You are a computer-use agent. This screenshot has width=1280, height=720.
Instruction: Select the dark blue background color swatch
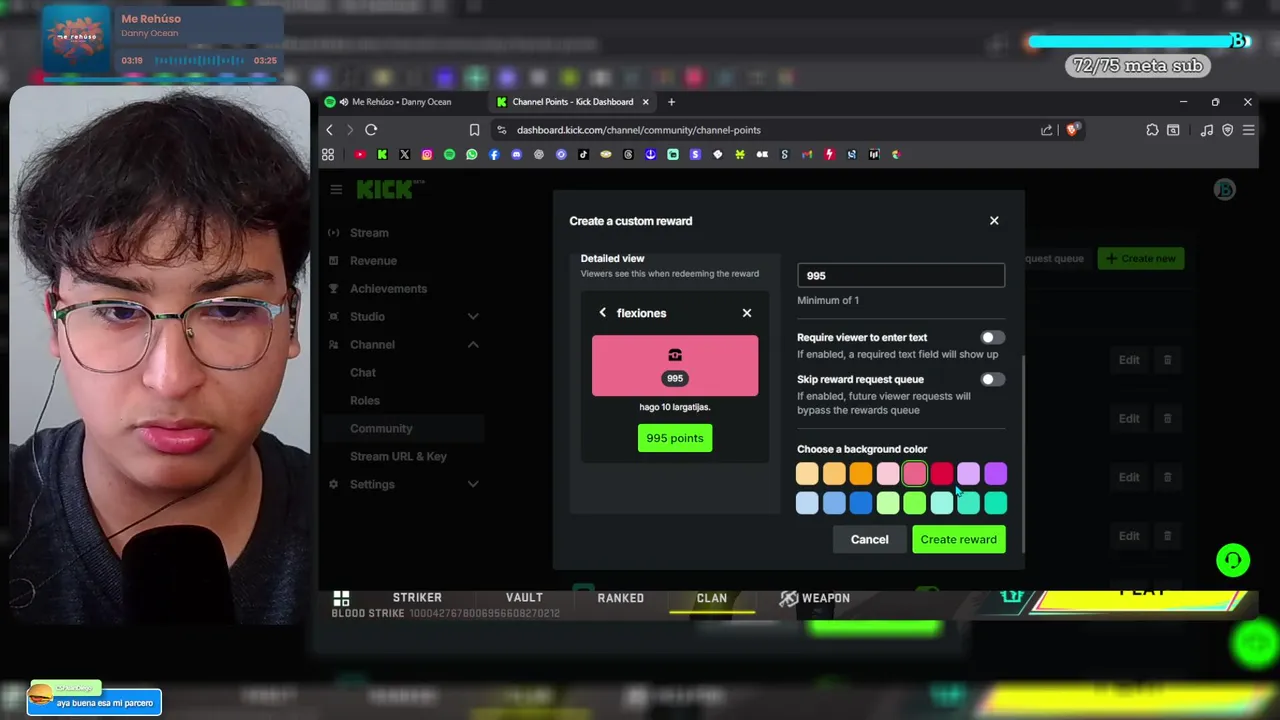(x=861, y=503)
